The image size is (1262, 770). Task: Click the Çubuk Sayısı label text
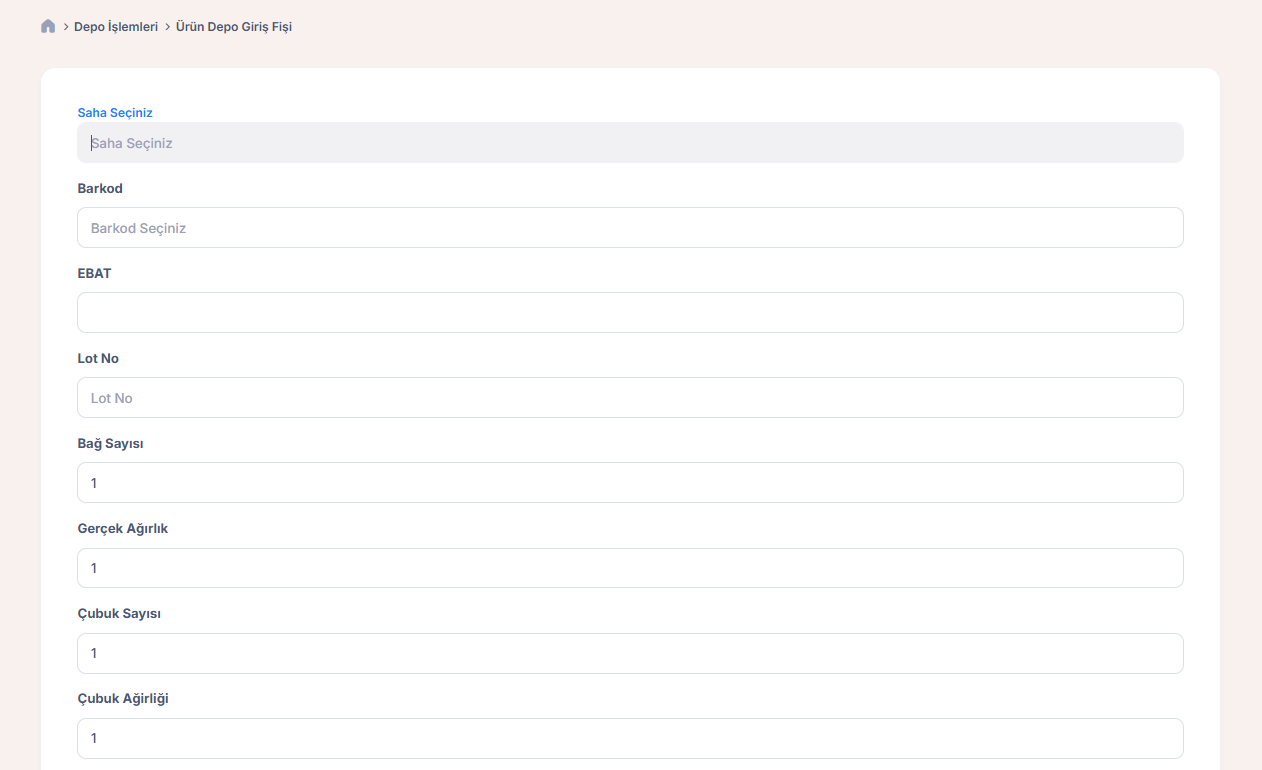(119, 613)
